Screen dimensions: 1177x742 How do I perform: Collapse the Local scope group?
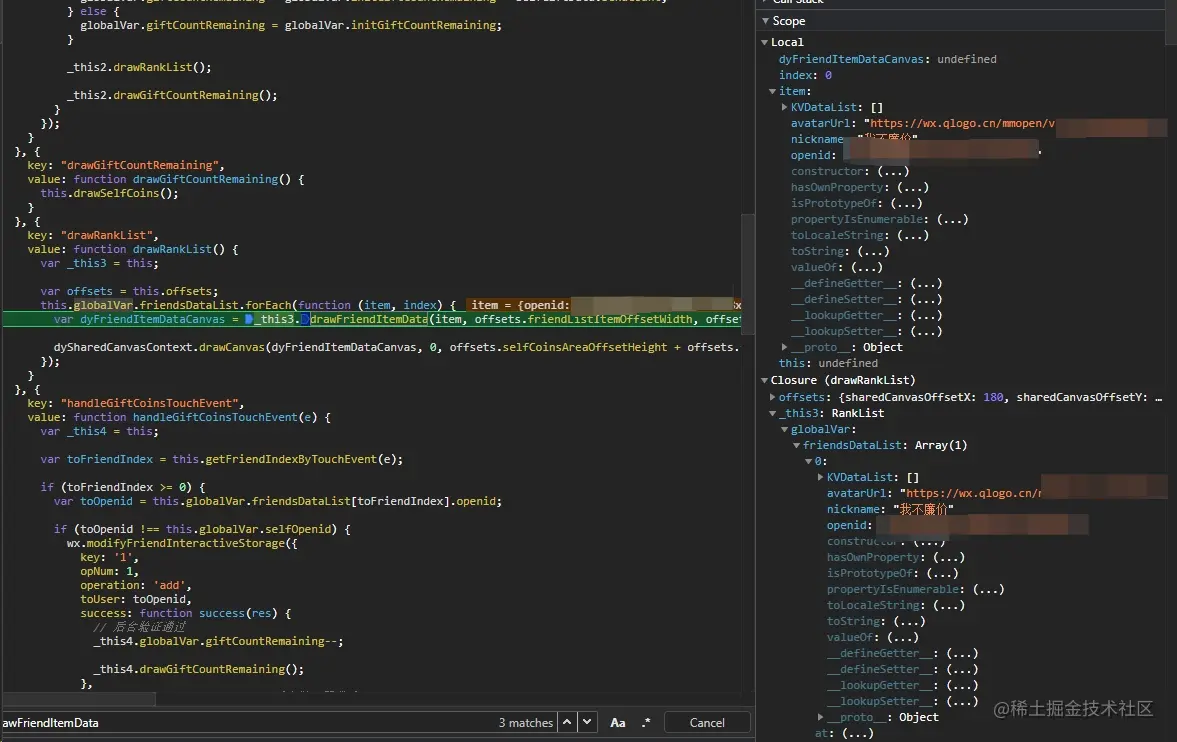[x=764, y=42]
